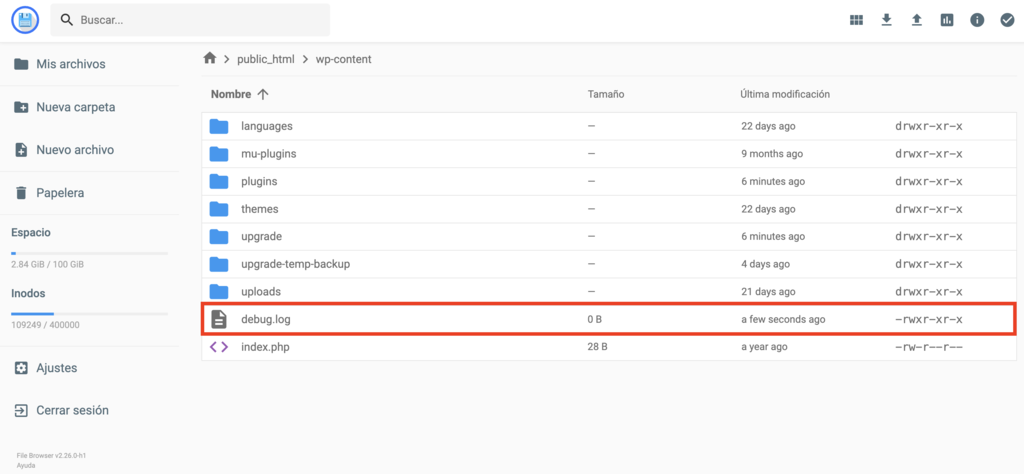Open the storage chart icon
The height and width of the screenshot is (474, 1024).
coord(946,20)
